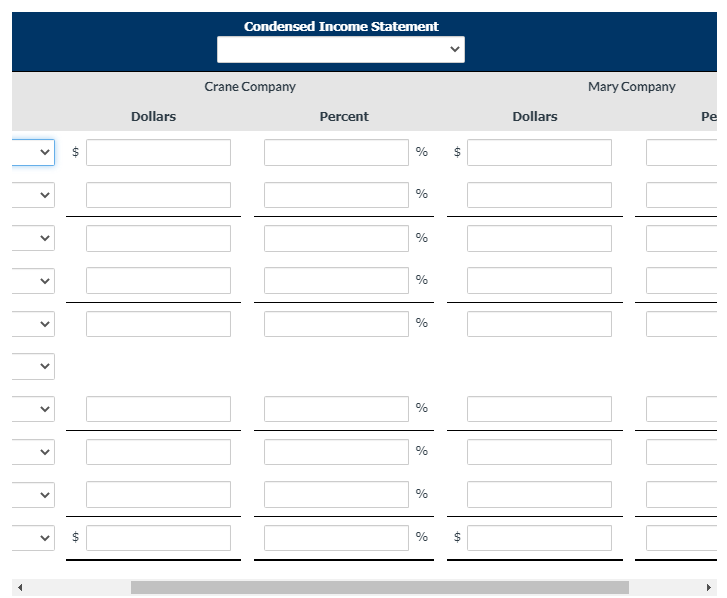Click the 'Crane Company' column heading
The image size is (727, 598).
click(250, 87)
